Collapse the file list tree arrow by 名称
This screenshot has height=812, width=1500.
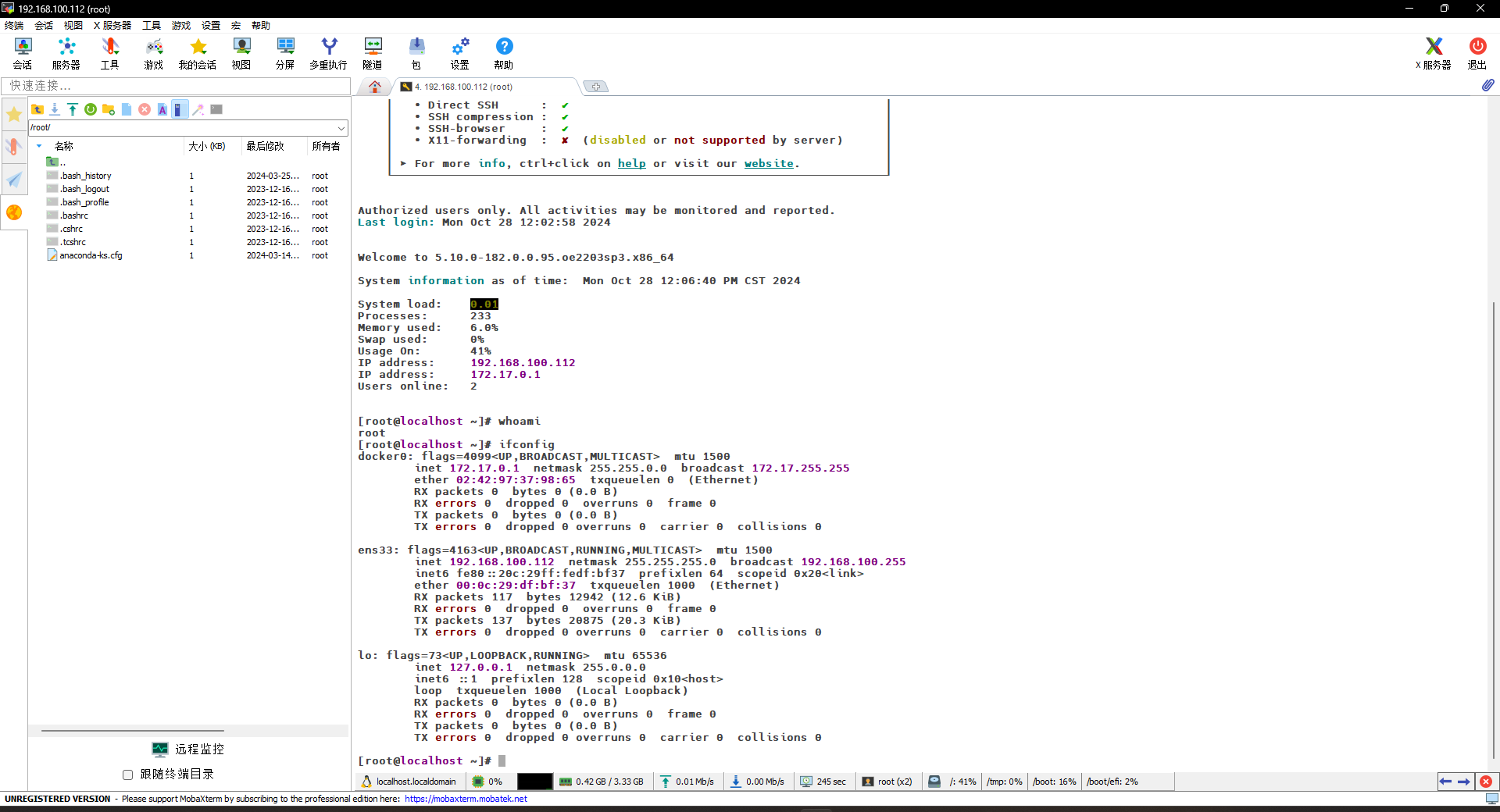39,146
